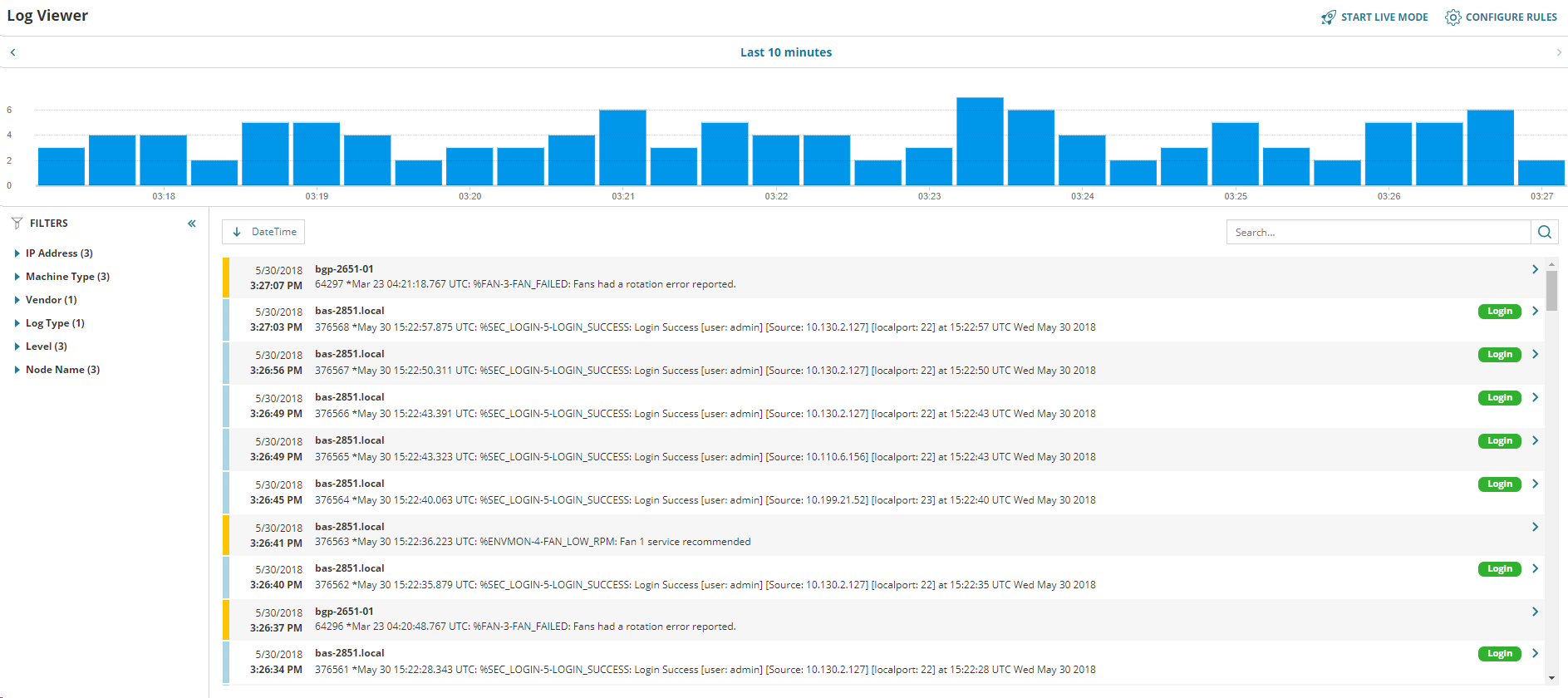Click the search magnifier icon
Image resolution: width=1568 pixels, height=698 pixels.
tap(1545, 232)
